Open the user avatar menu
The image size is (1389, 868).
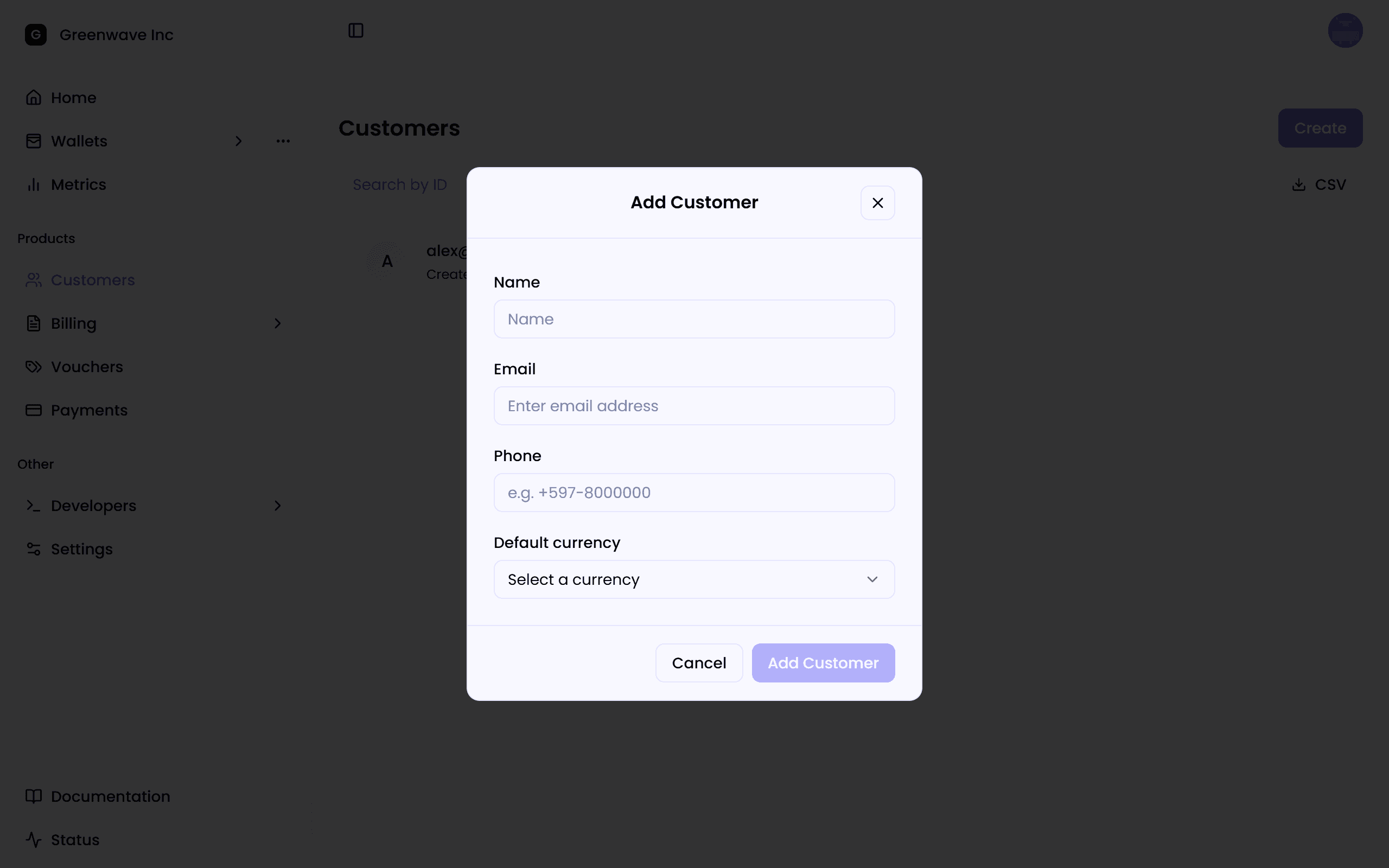(x=1345, y=30)
